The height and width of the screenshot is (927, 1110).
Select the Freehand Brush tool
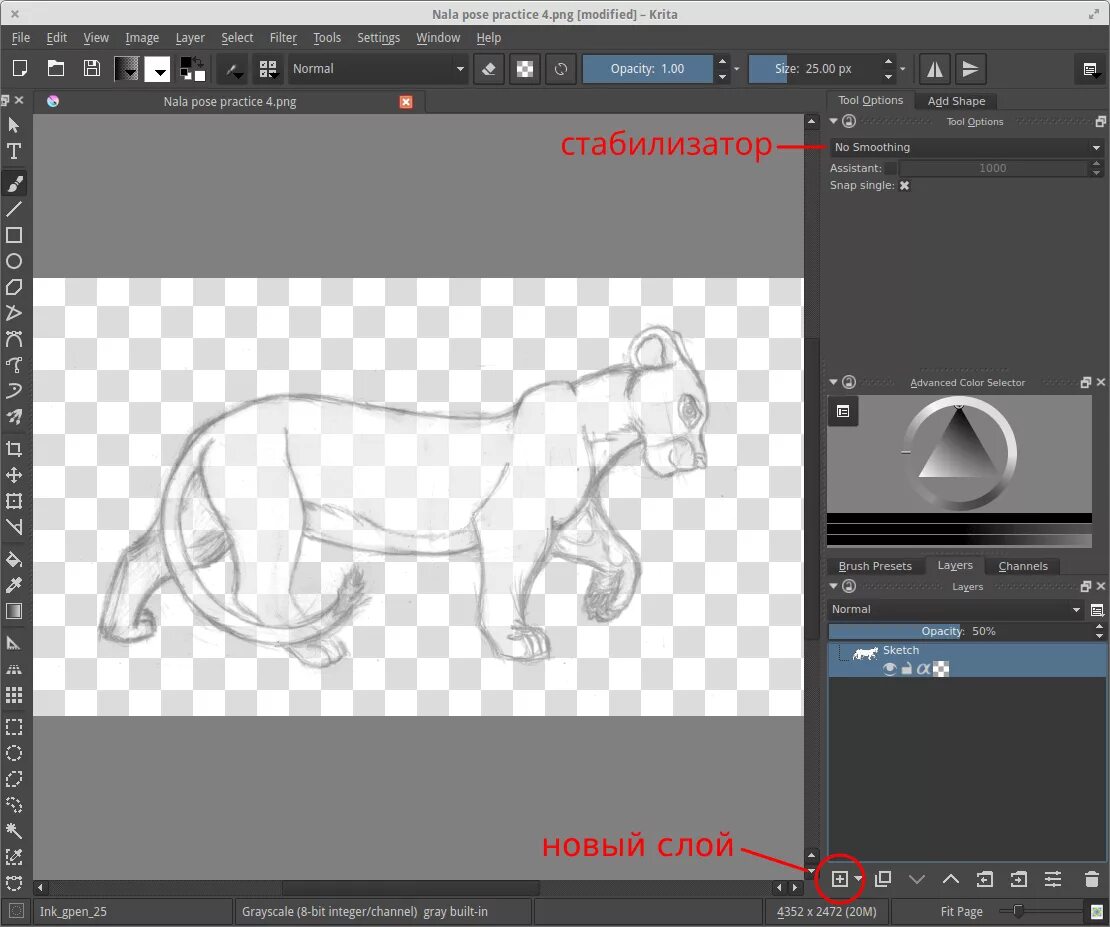14,183
